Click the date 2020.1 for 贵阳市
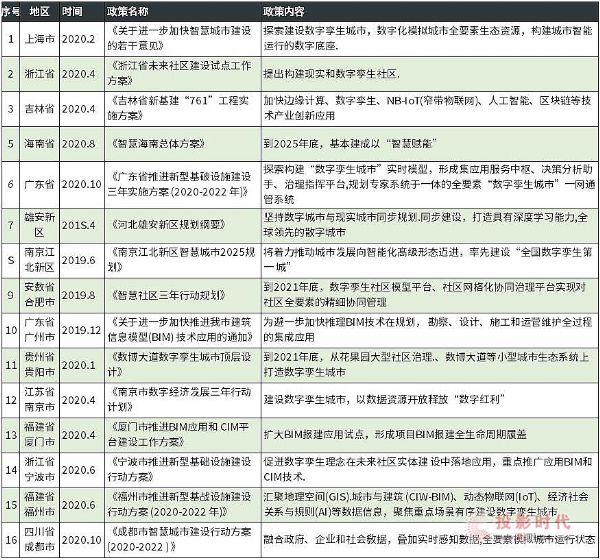Viewport: 600px width, 560px height. tap(78, 364)
